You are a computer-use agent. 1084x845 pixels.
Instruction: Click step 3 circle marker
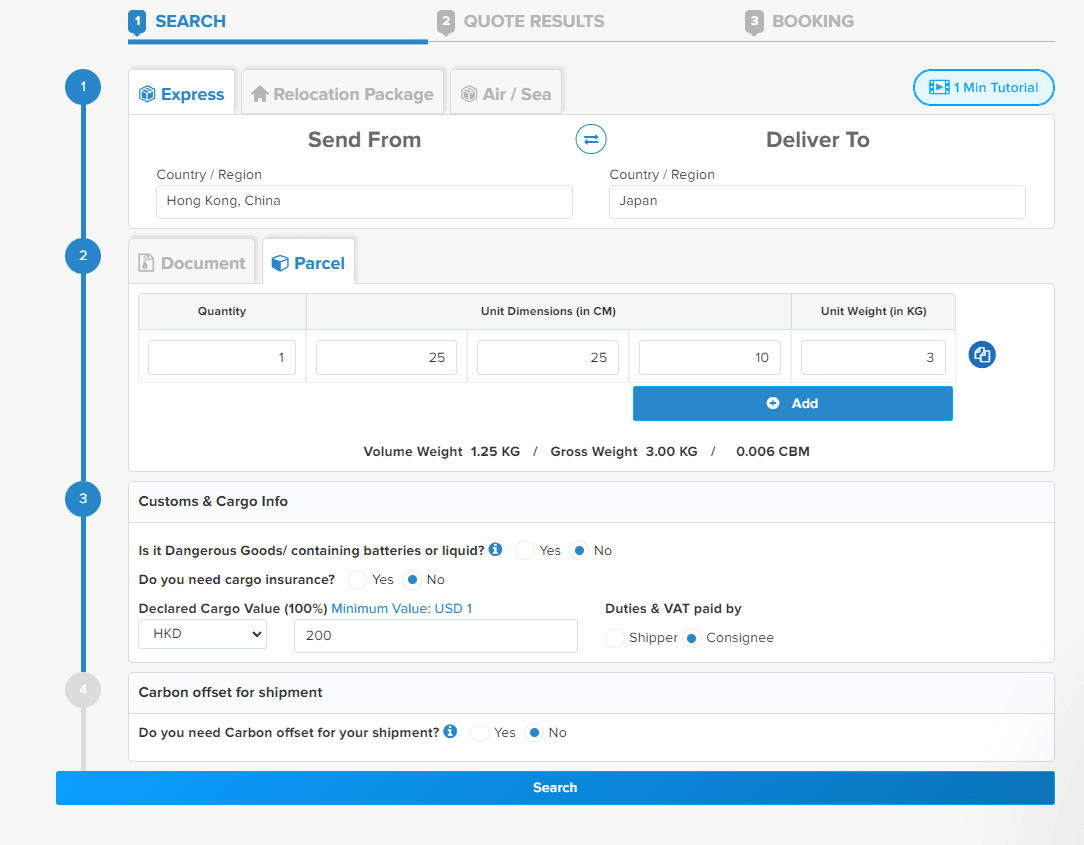click(83, 498)
